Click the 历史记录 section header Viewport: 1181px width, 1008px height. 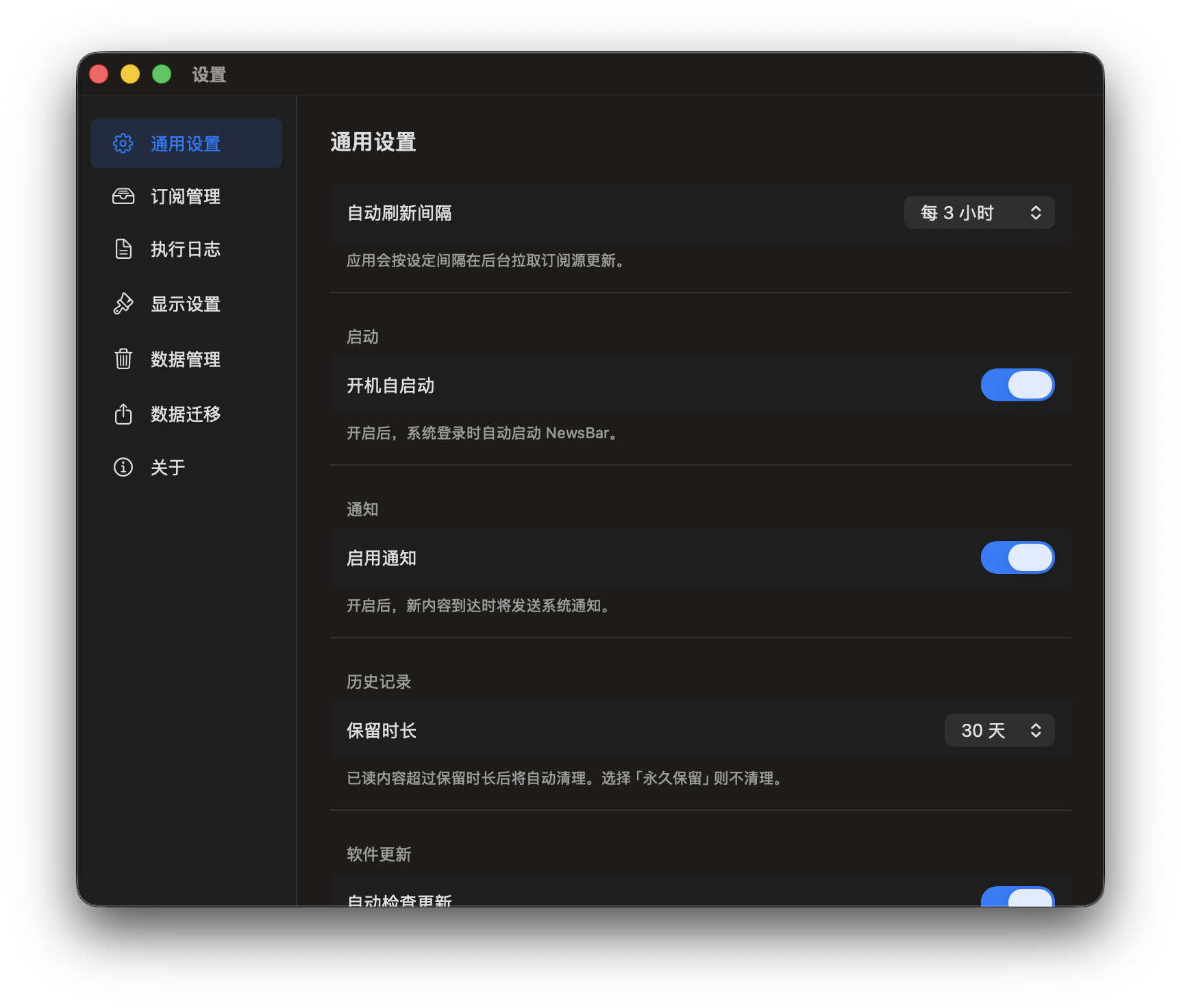379,681
